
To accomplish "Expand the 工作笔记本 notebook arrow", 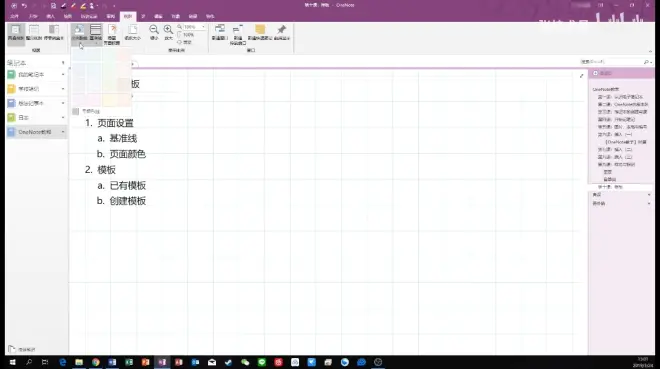I will 63,103.
